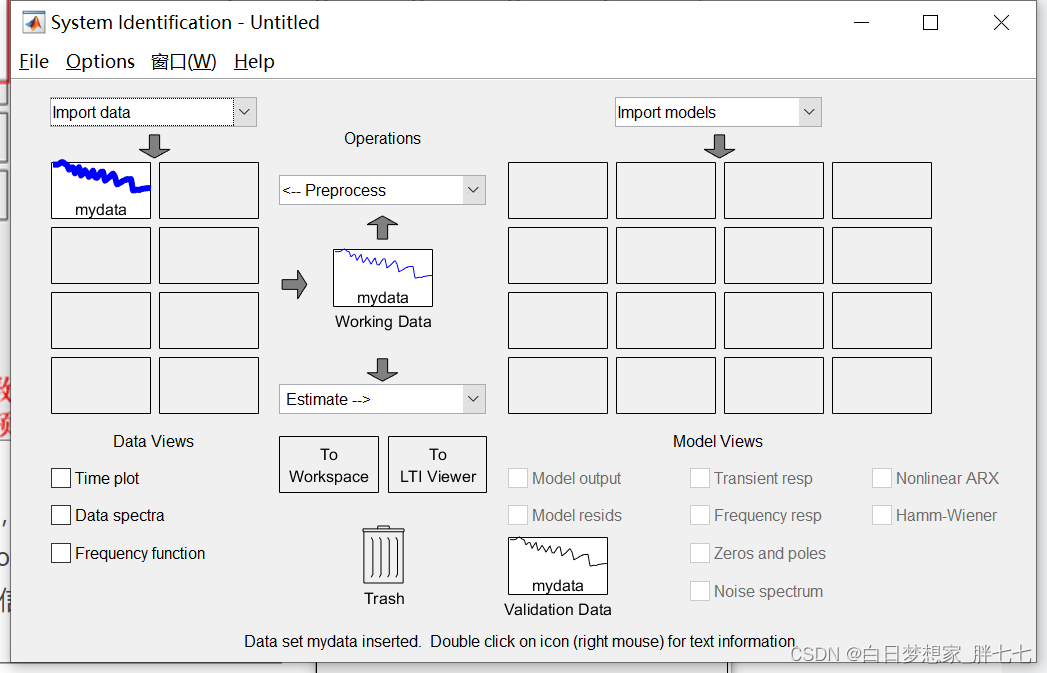
Task: Click the 'Data Views' label
Action: click(154, 441)
